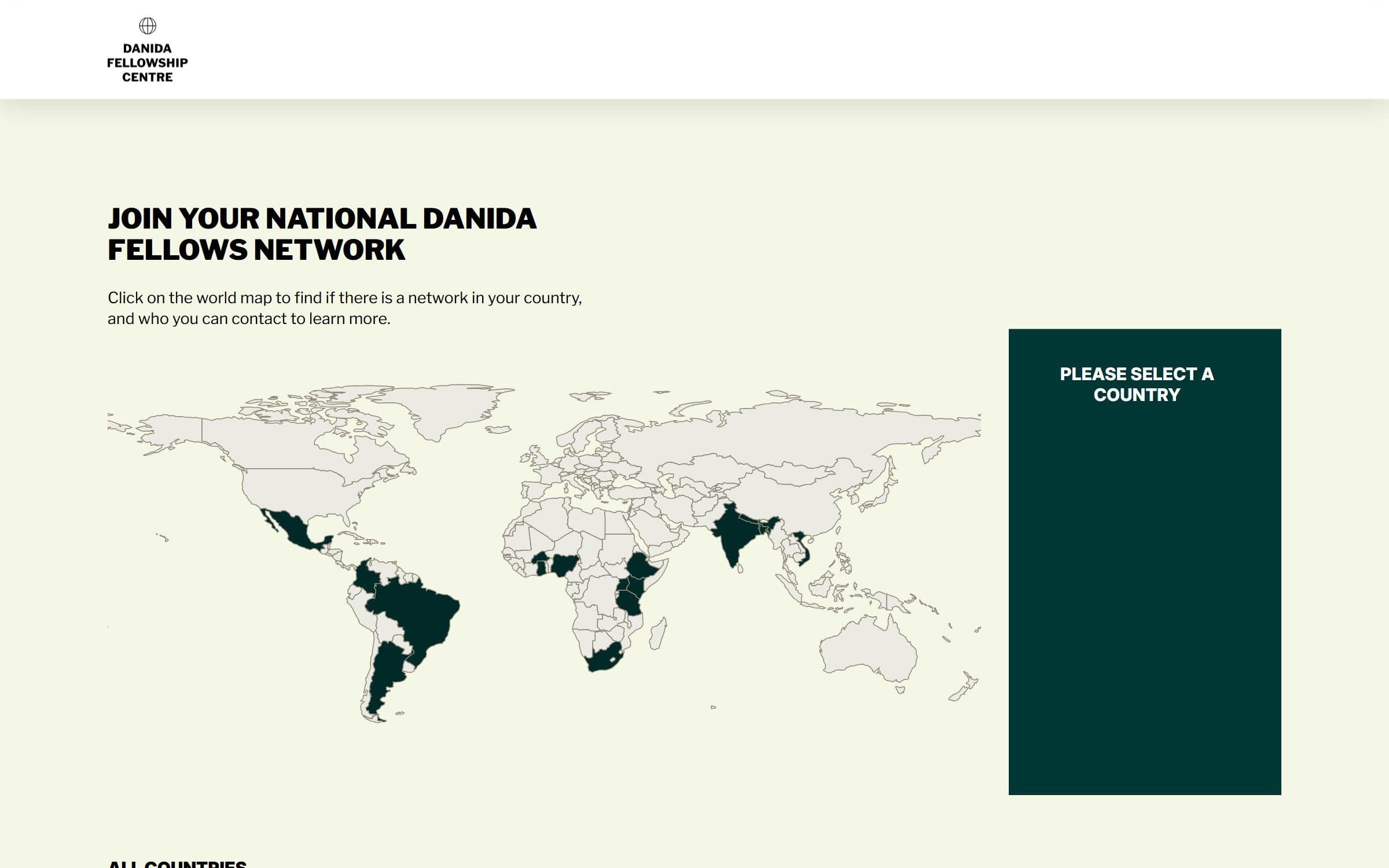Click the 'Join your national Danida Fellows Network' heading
The height and width of the screenshot is (868, 1389).
(x=322, y=234)
